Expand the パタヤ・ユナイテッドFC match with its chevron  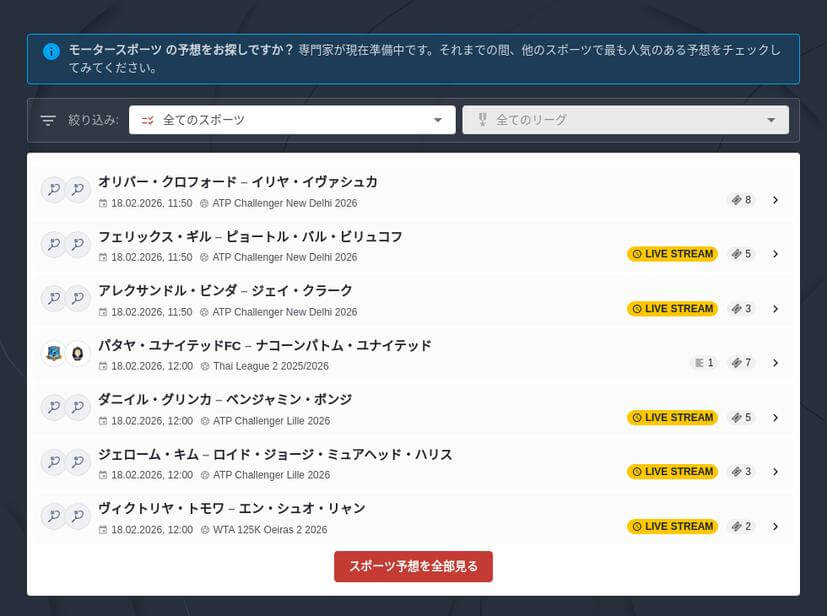[x=775, y=362]
